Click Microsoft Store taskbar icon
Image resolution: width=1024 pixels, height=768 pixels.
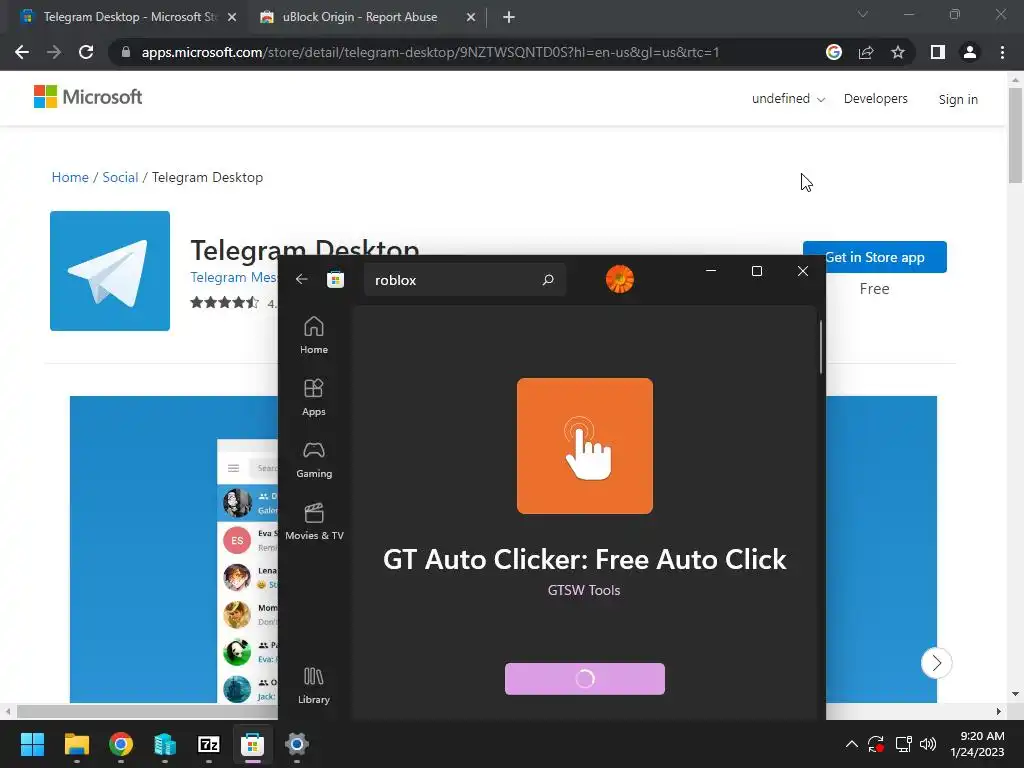pos(252,744)
